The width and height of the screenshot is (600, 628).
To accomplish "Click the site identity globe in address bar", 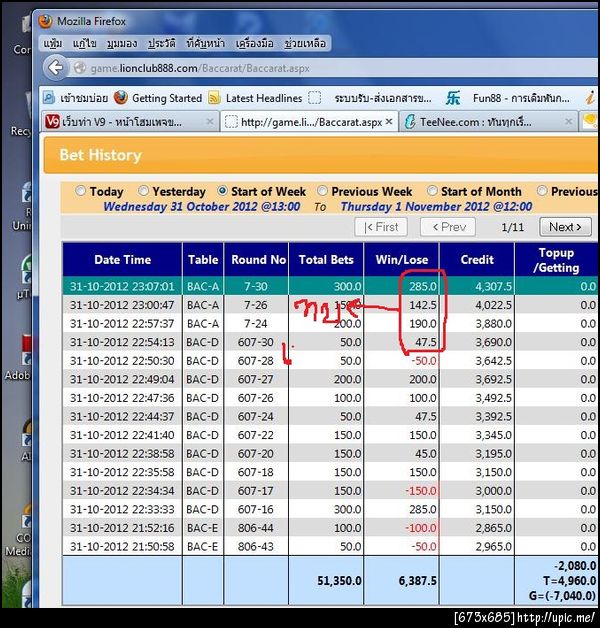I will click(x=80, y=68).
